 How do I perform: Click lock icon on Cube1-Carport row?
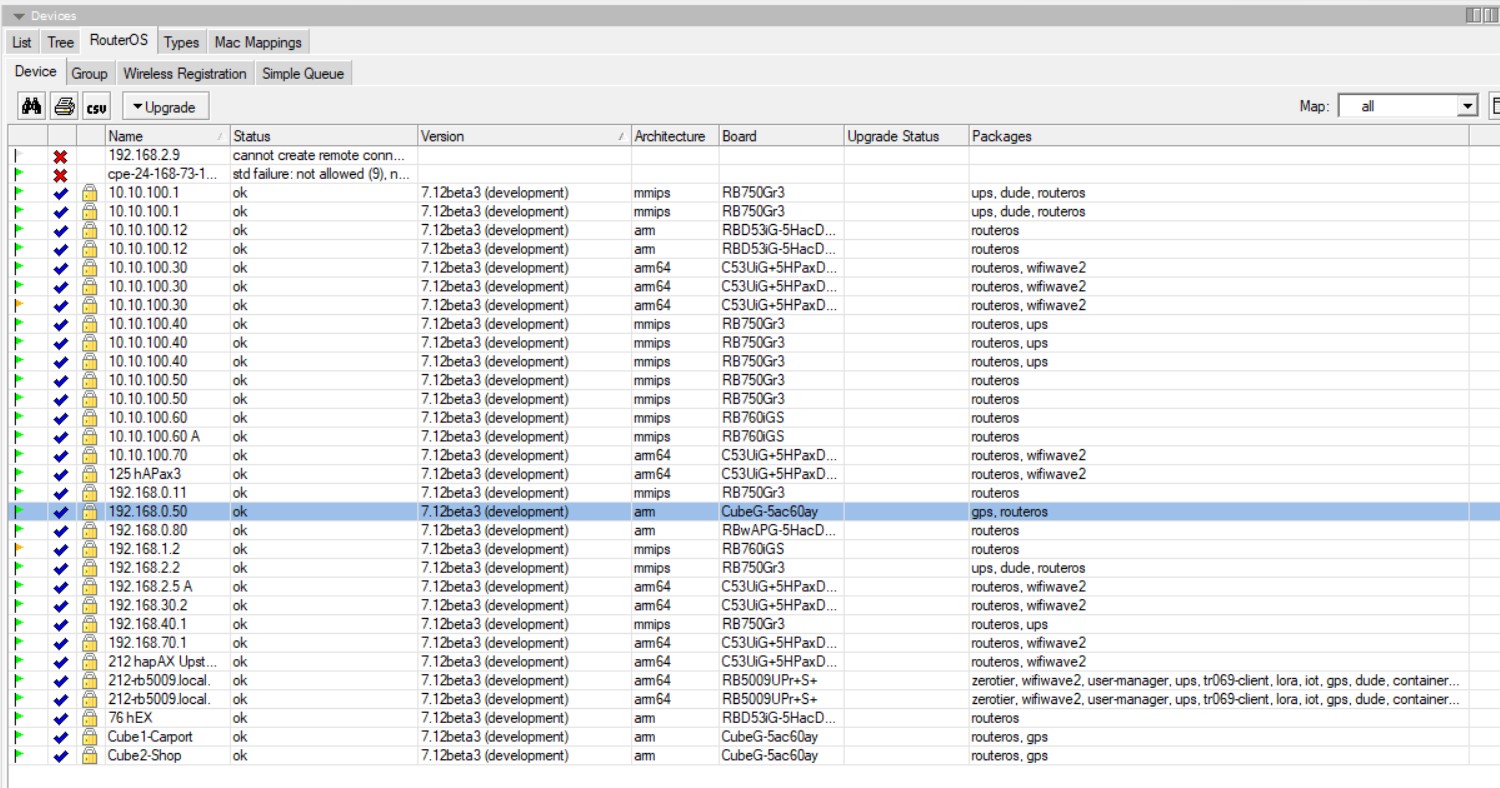tap(90, 737)
